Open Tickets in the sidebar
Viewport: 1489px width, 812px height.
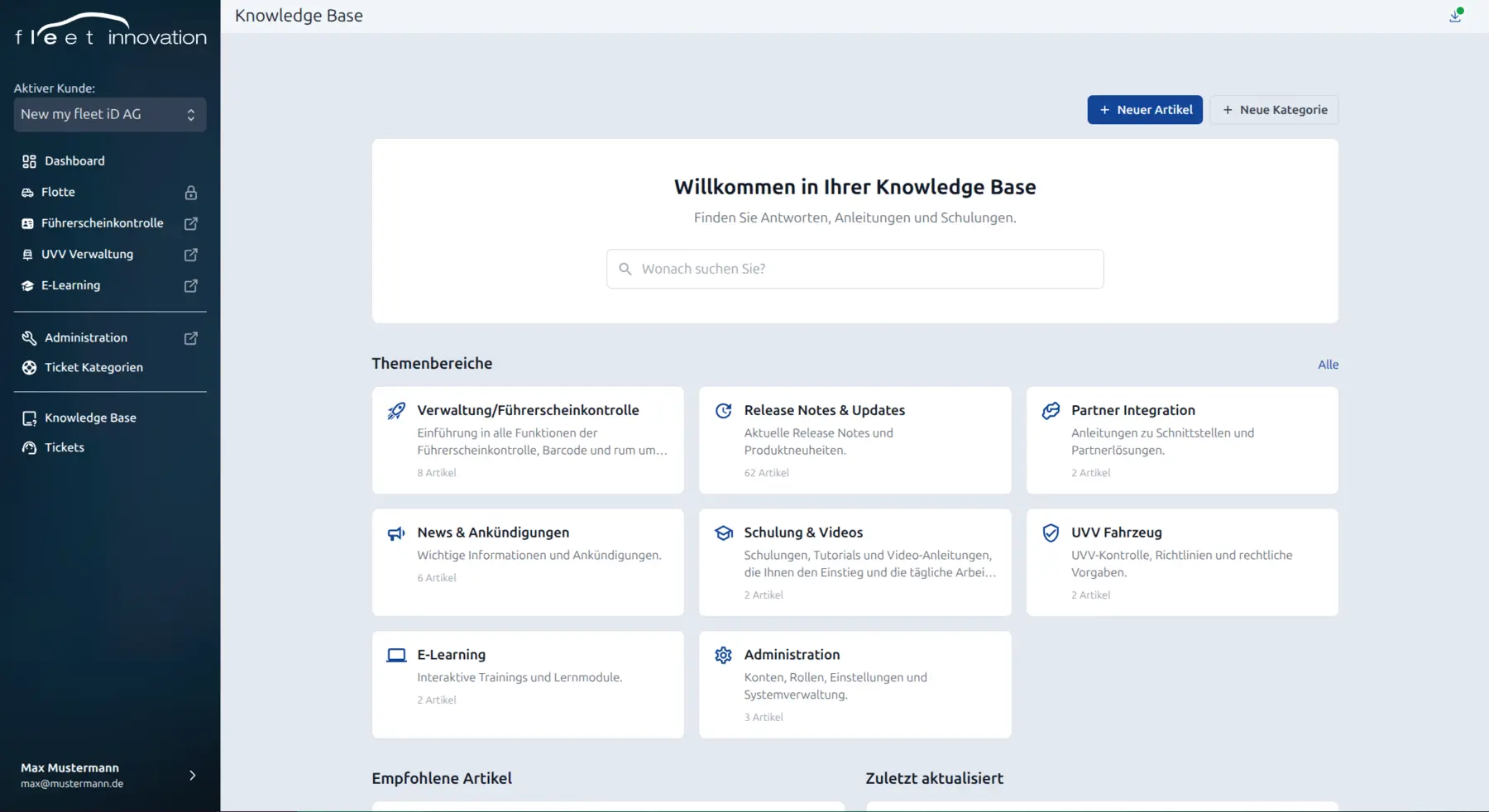click(65, 448)
